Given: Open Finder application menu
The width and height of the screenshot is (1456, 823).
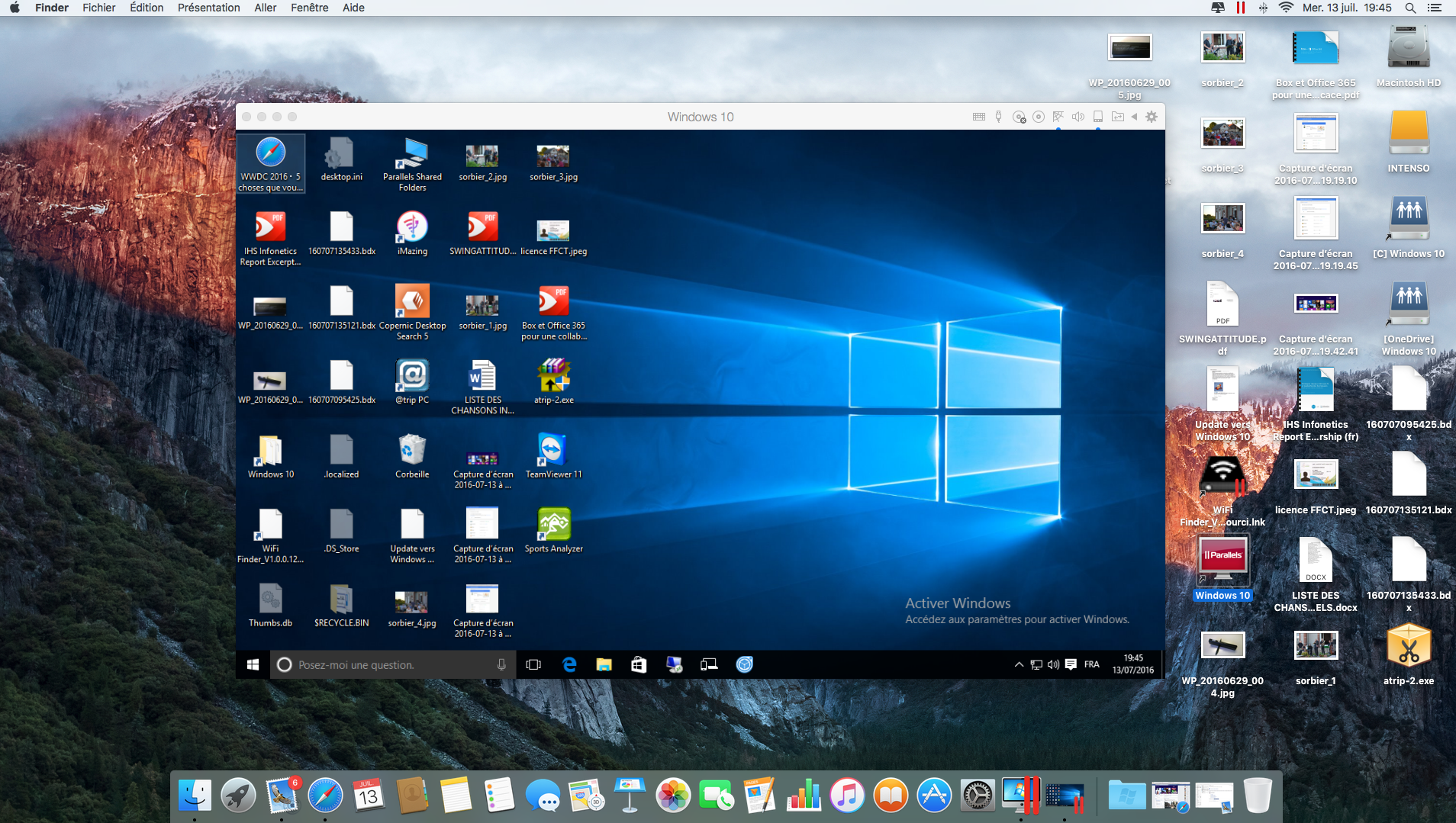Looking at the screenshot, I should tap(52, 8).
